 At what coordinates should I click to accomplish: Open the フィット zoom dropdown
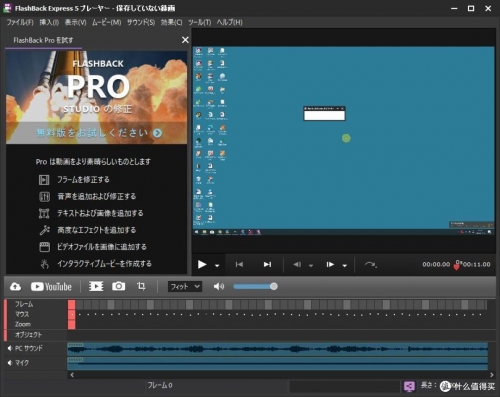[185, 286]
